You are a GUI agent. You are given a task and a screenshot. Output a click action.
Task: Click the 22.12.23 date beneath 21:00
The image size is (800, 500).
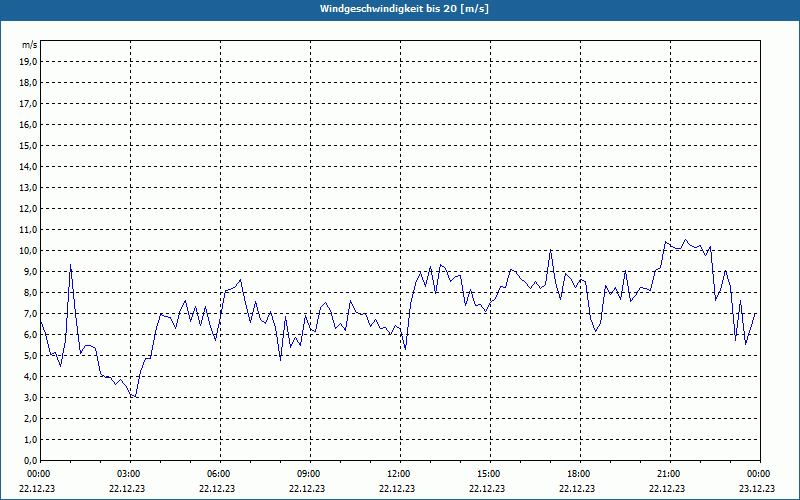coord(667,488)
